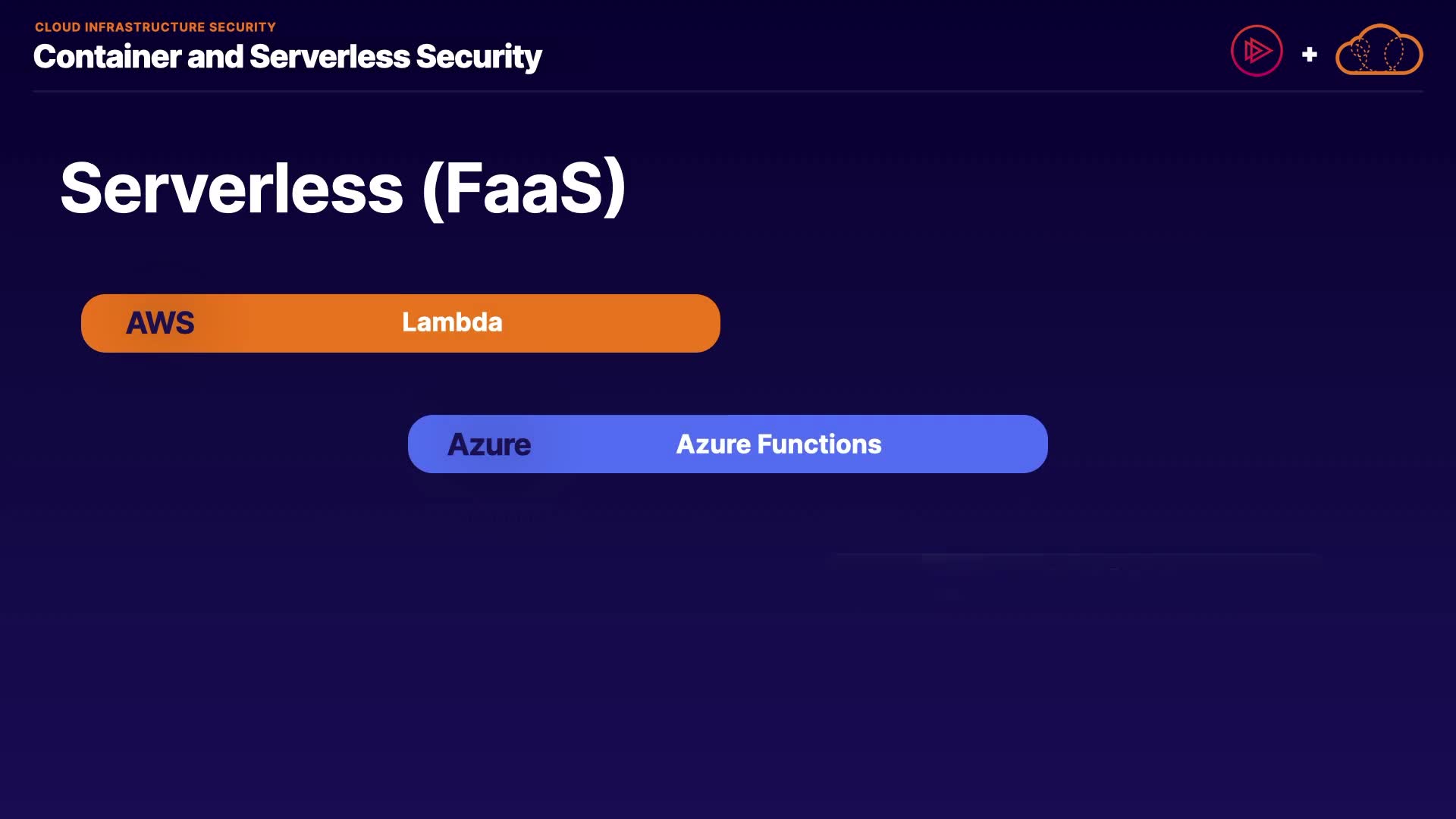The height and width of the screenshot is (819, 1456).
Task: Select the dark Azure label on the blue bar
Action: click(489, 444)
